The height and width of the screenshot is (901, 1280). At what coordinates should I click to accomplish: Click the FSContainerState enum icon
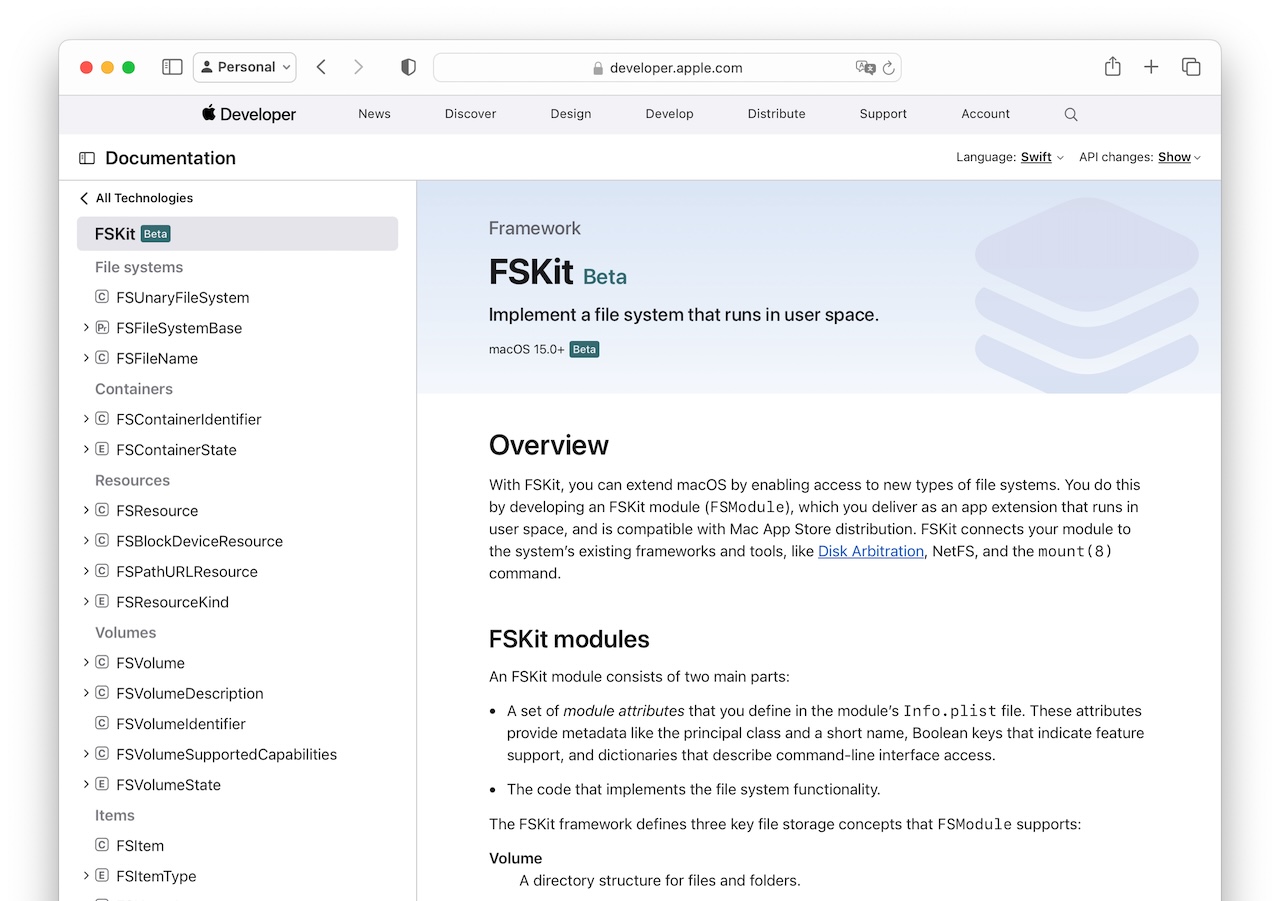(x=102, y=450)
